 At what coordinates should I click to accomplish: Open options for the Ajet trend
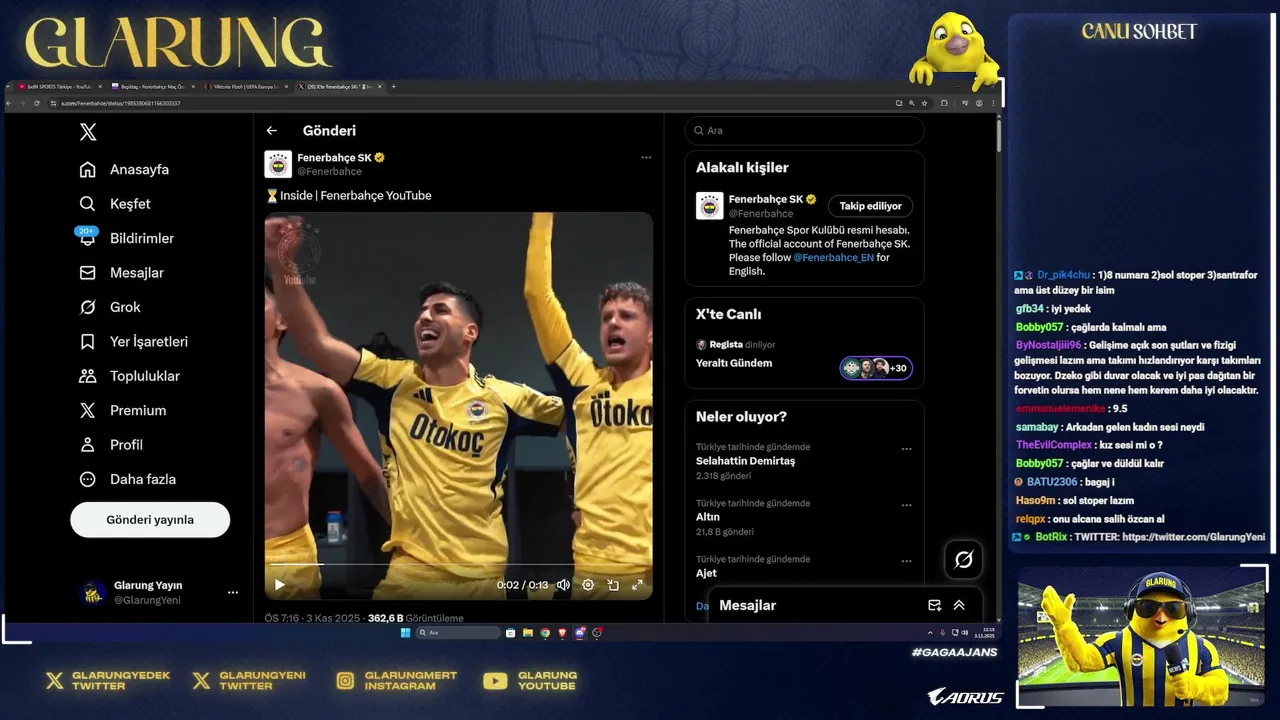pyautogui.click(x=906, y=561)
